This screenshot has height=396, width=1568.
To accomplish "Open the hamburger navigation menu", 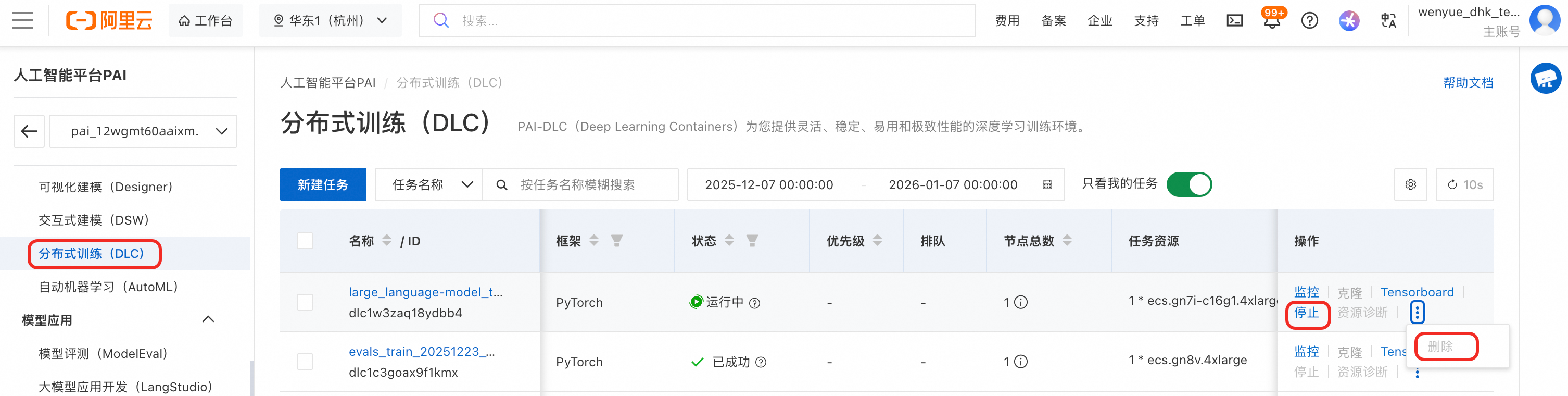I will tap(22, 21).
